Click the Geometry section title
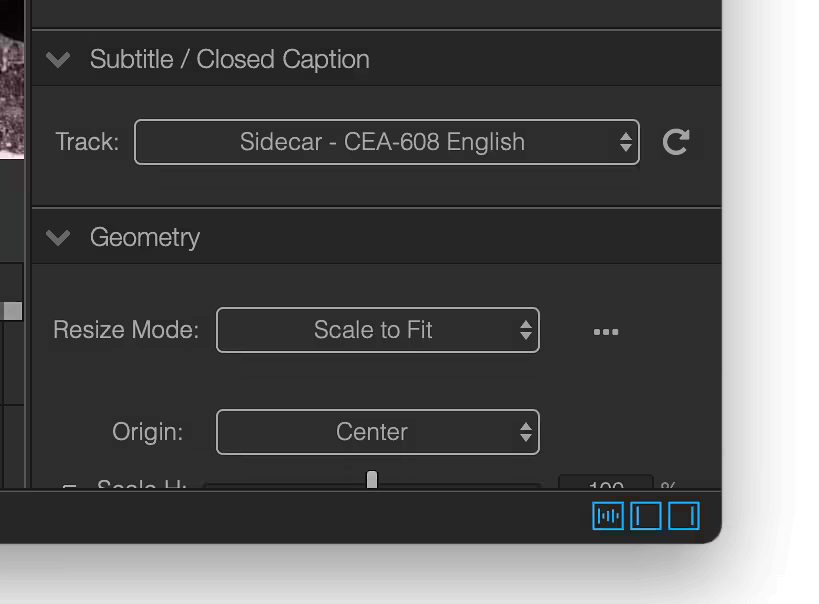819x604 pixels. point(145,238)
